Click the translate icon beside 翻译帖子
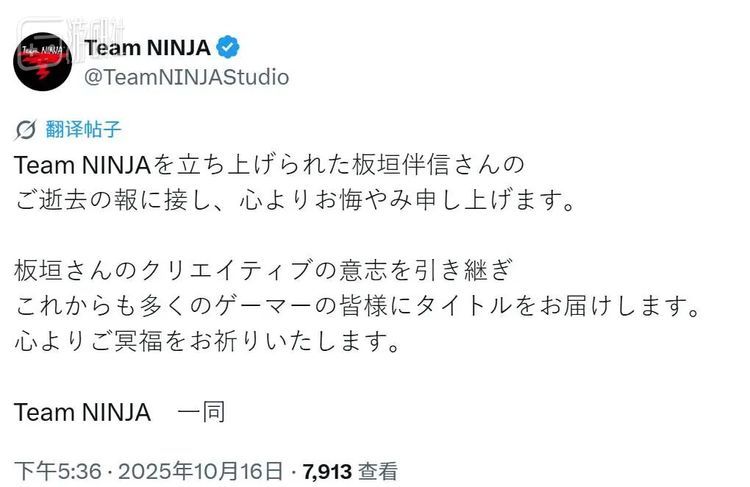The image size is (750, 487). [x=27, y=130]
